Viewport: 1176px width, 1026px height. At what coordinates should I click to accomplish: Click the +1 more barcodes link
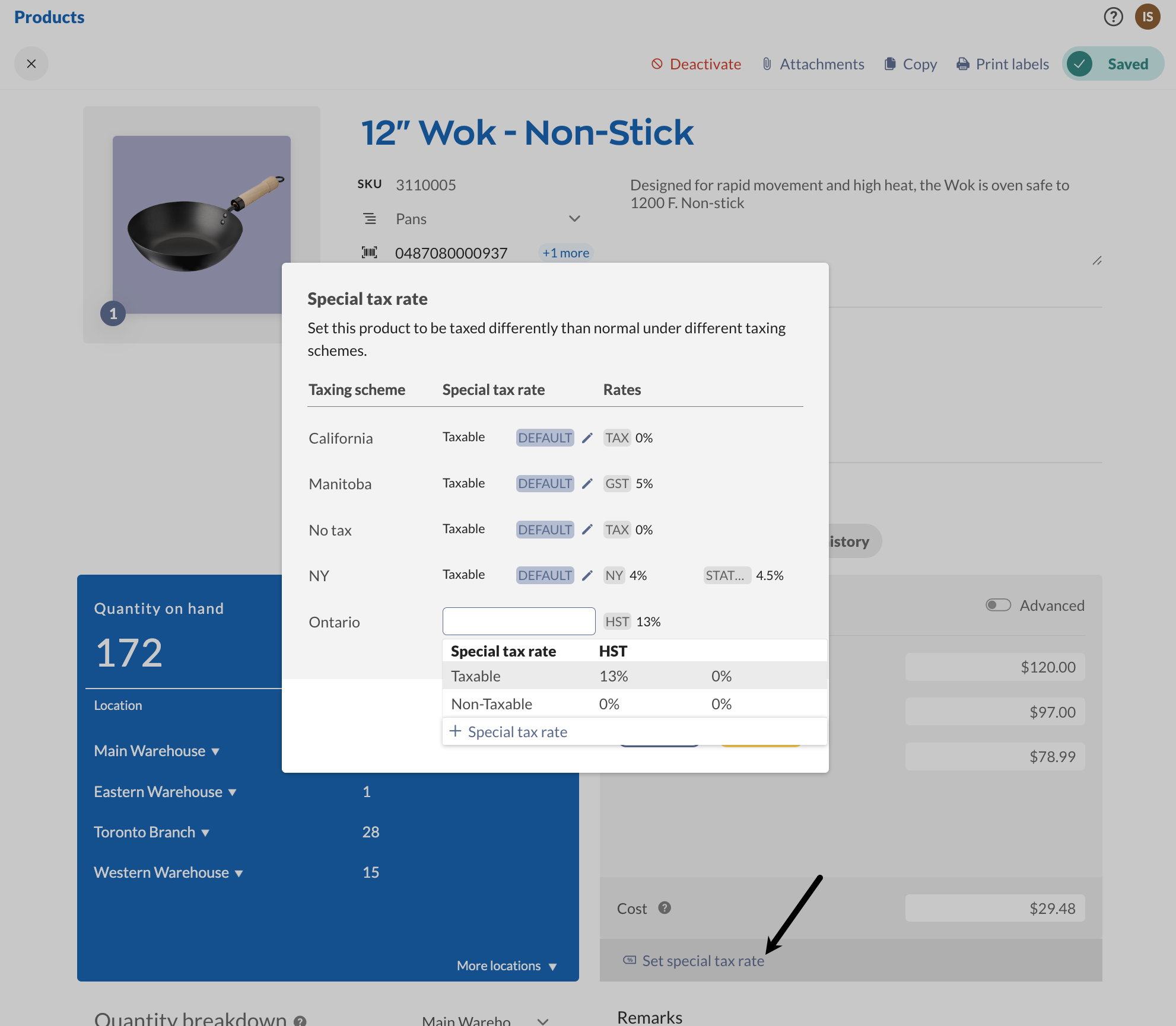coord(565,253)
